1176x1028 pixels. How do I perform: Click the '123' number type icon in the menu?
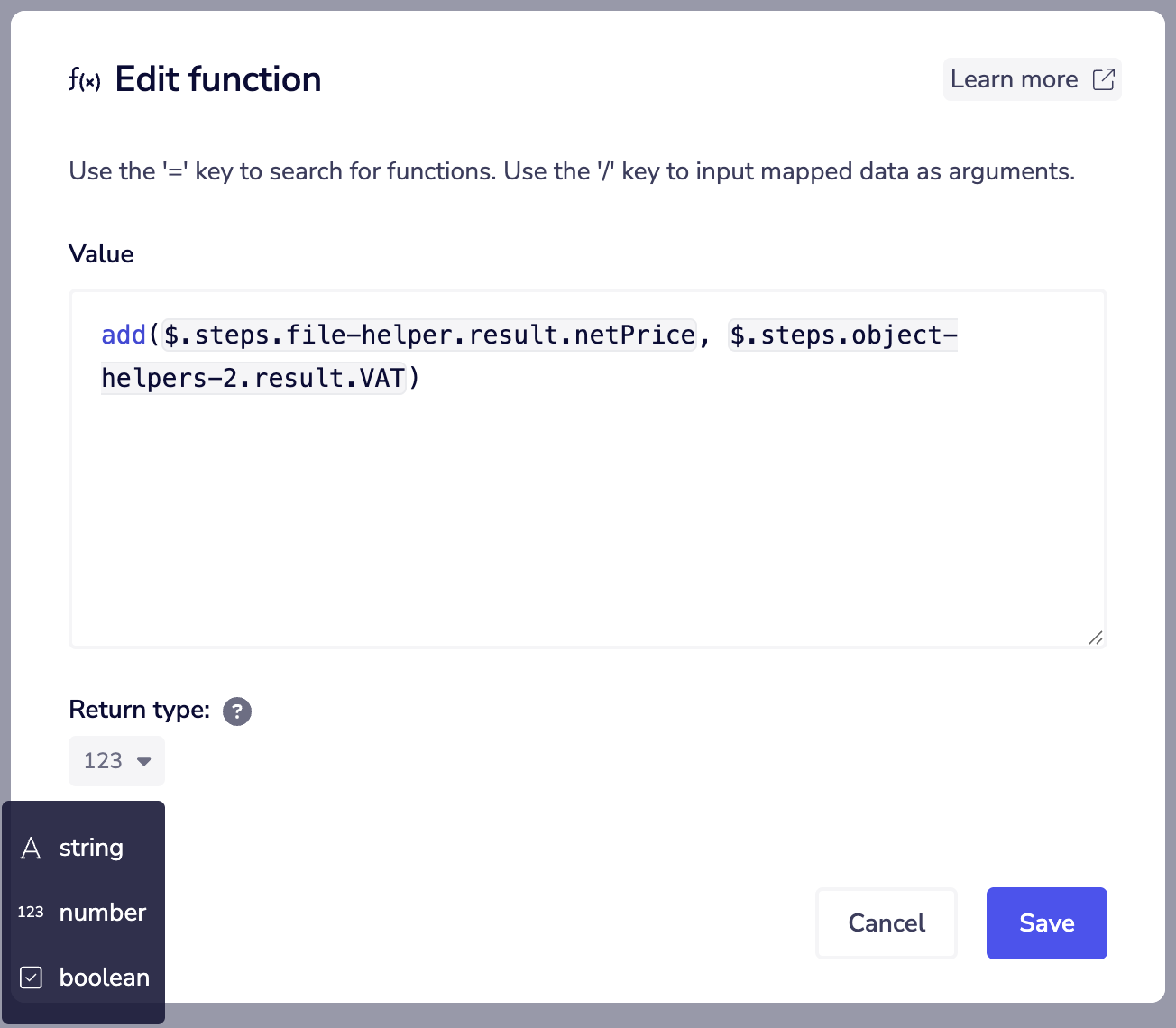pos(30,912)
